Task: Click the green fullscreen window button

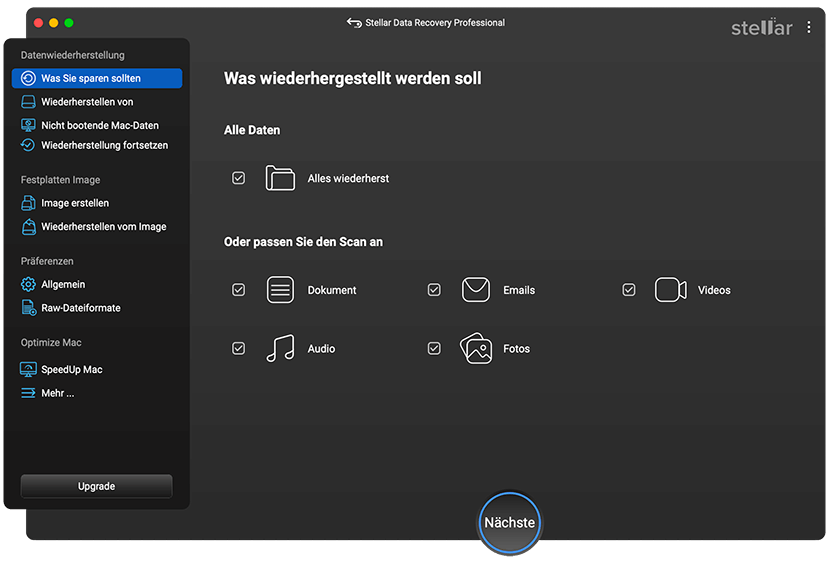Action: (69, 23)
